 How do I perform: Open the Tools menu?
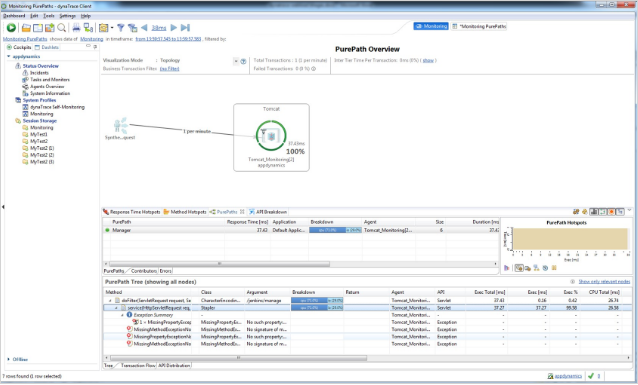49,16
